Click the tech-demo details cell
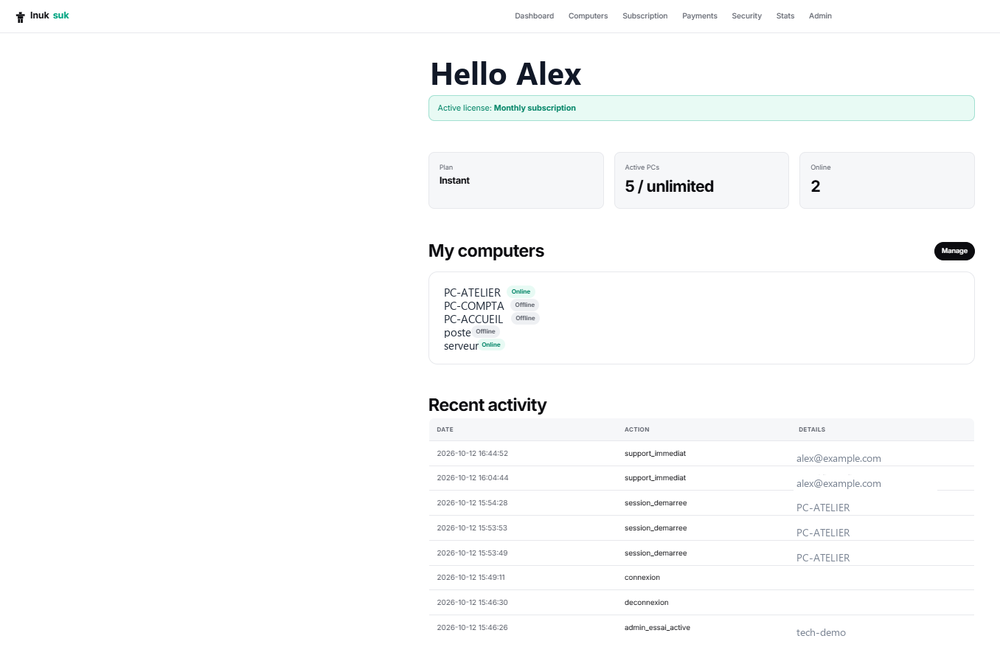The image size is (1000, 647). point(821,632)
